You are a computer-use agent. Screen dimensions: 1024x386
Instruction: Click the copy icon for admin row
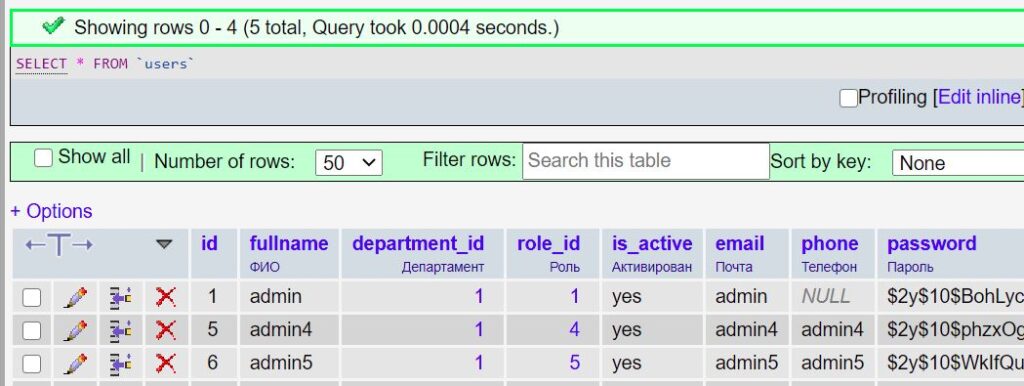coord(120,297)
